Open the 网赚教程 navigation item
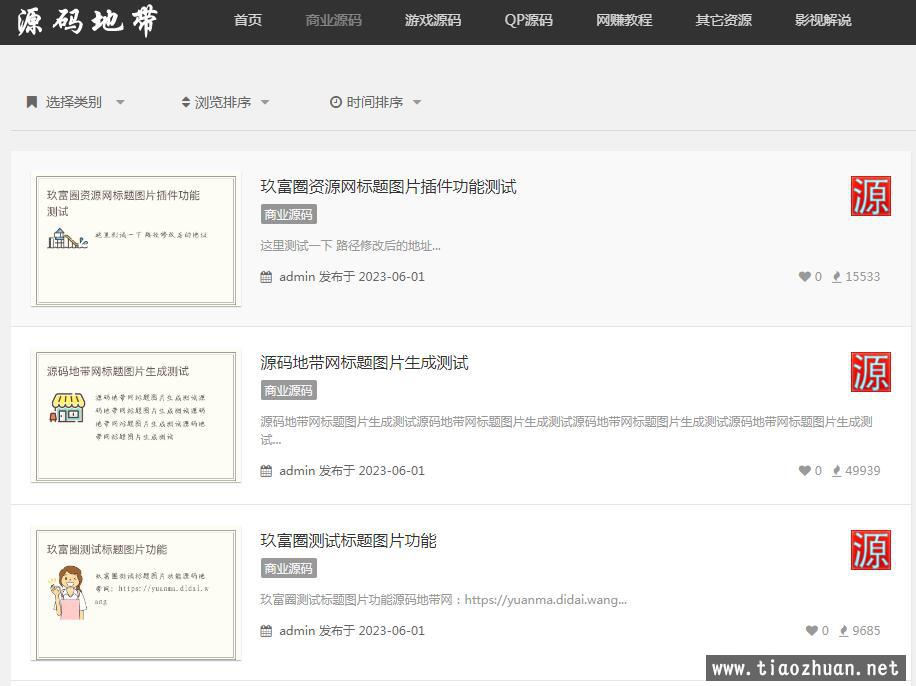Screen dimensions: 916x686 tap(624, 20)
